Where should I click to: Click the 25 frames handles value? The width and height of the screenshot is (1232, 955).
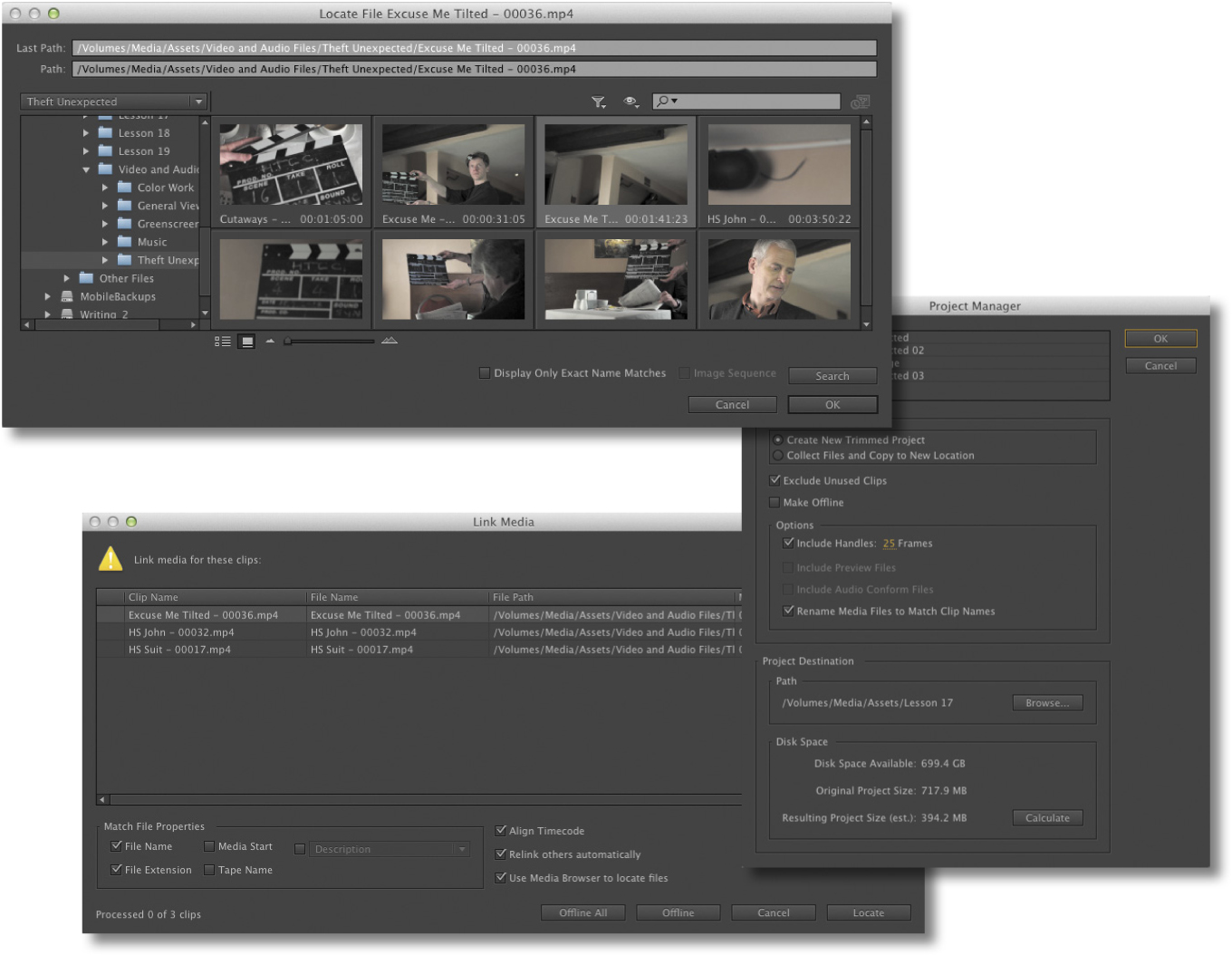(x=889, y=544)
